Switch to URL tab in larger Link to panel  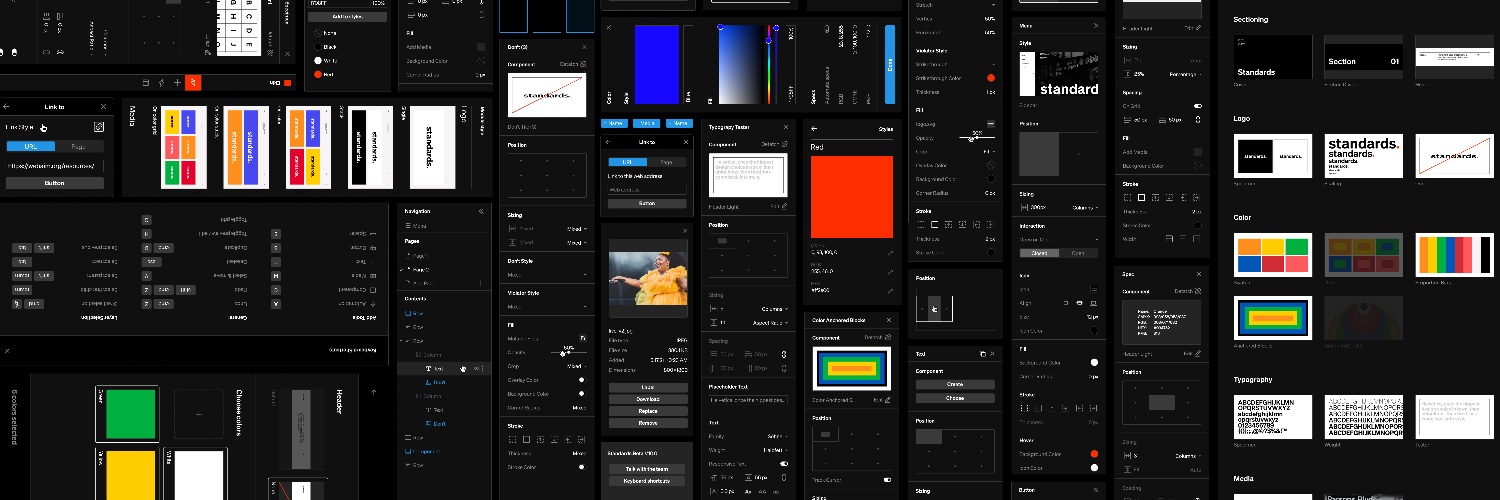(30, 146)
